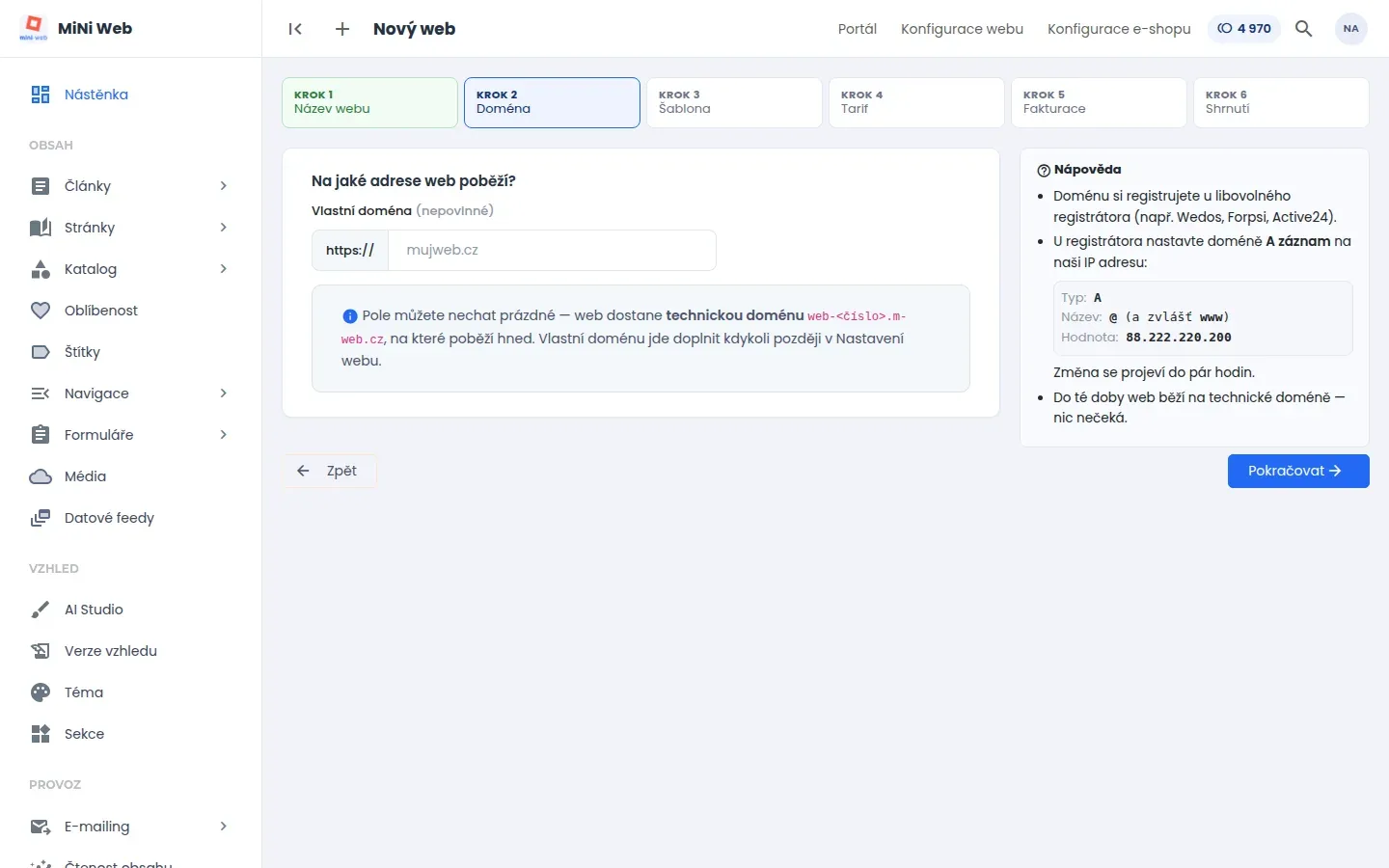Go to step 1 Název webu
The width and height of the screenshot is (1389, 868).
[x=369, y=102]
